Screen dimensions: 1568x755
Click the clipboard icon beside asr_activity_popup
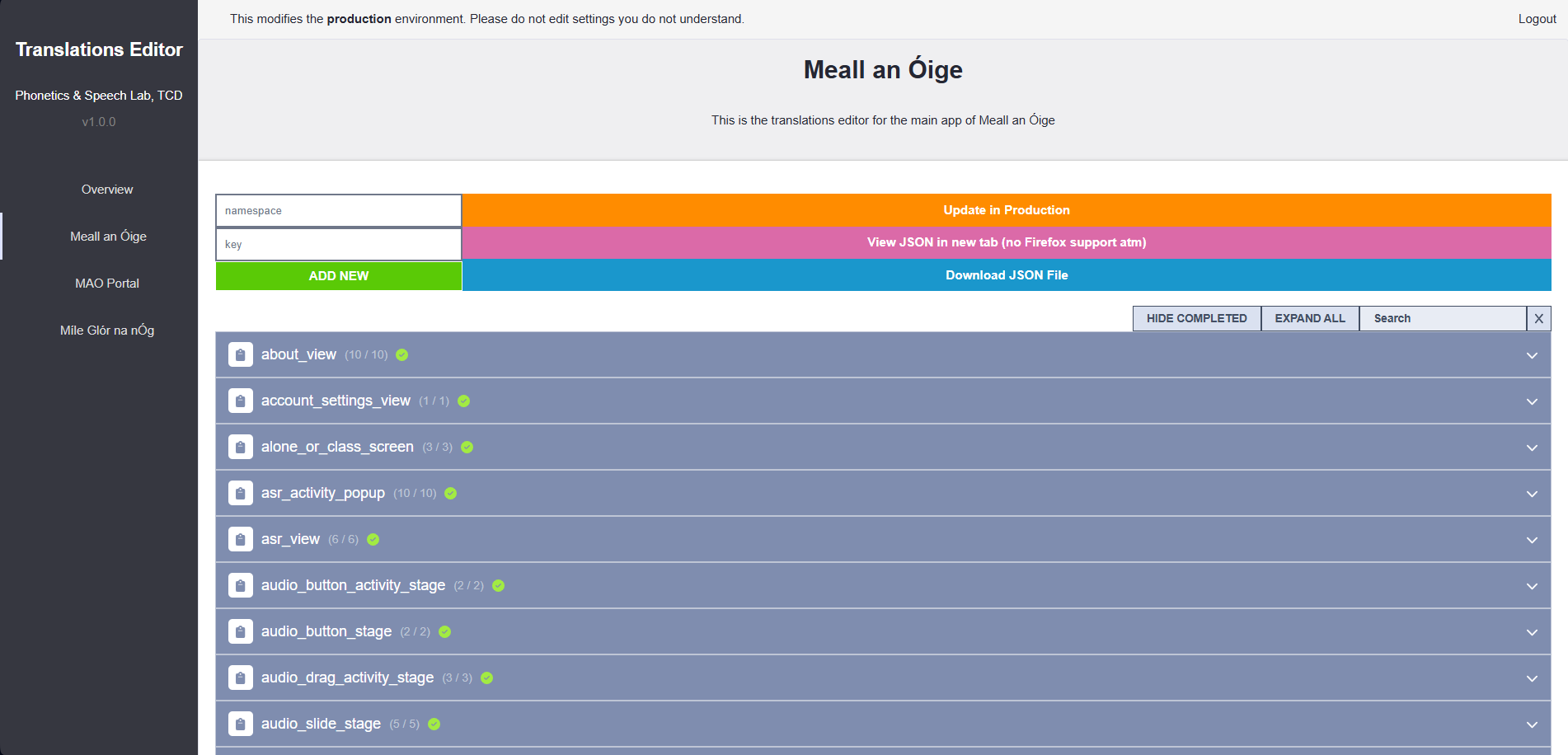point(240,494)
